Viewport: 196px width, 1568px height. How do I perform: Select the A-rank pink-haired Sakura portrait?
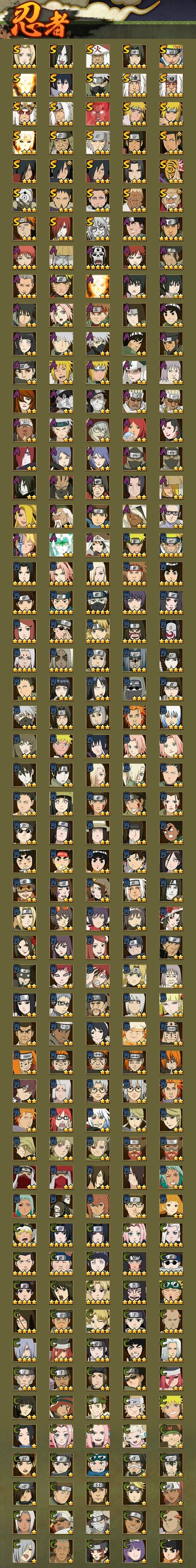click(x=61, y=315)
